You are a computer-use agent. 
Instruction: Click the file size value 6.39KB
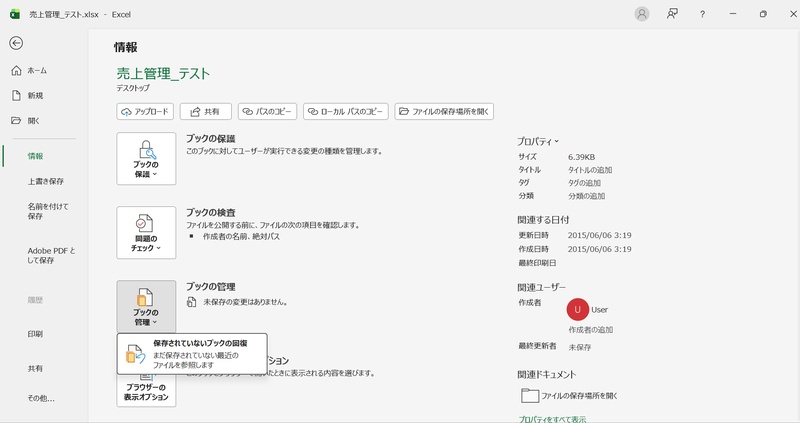click(581, 157)
